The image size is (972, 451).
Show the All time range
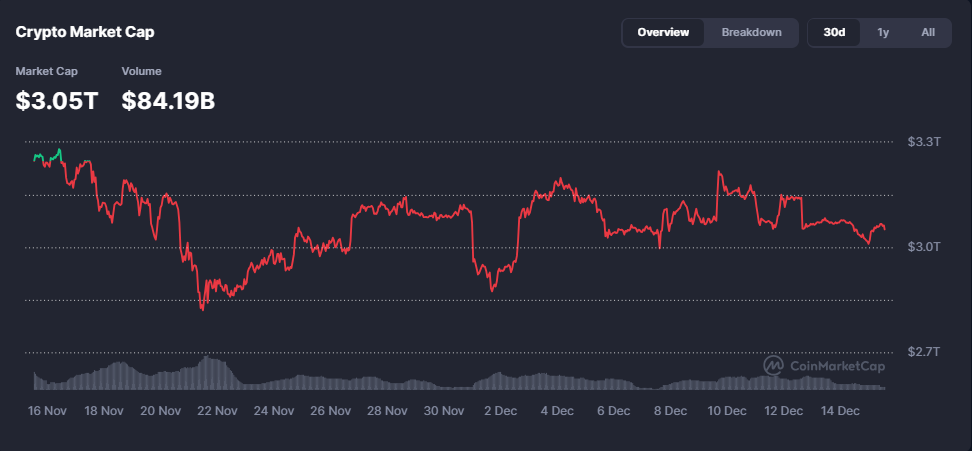coord(928,32)
